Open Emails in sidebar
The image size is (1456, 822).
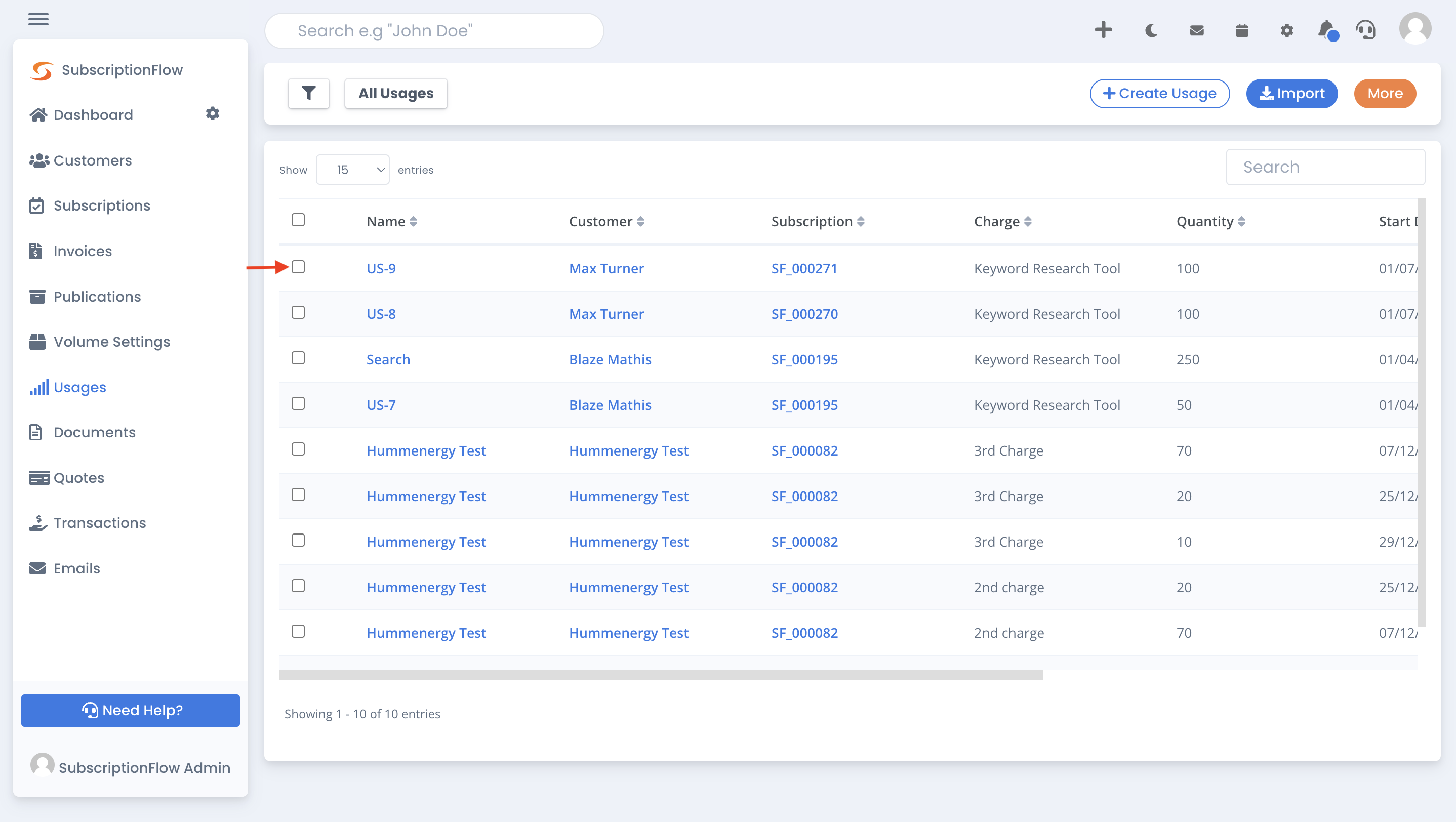64,568
